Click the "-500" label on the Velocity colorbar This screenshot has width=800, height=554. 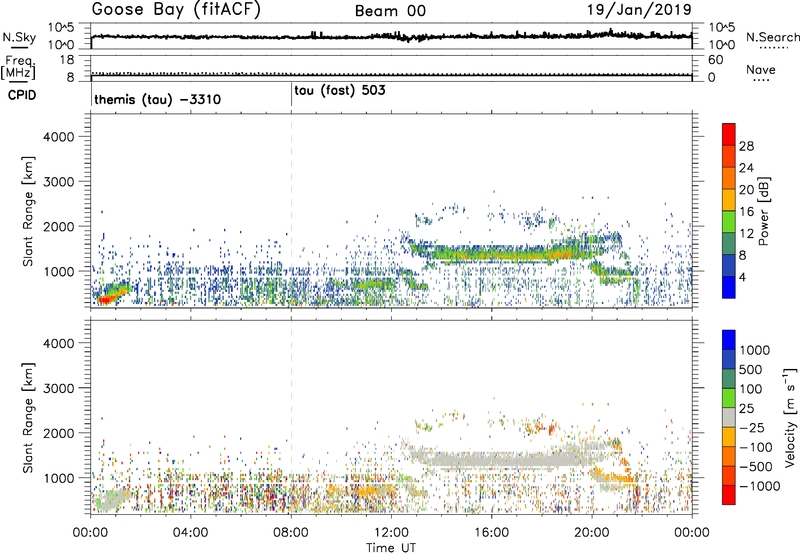[x=756, y=467]
